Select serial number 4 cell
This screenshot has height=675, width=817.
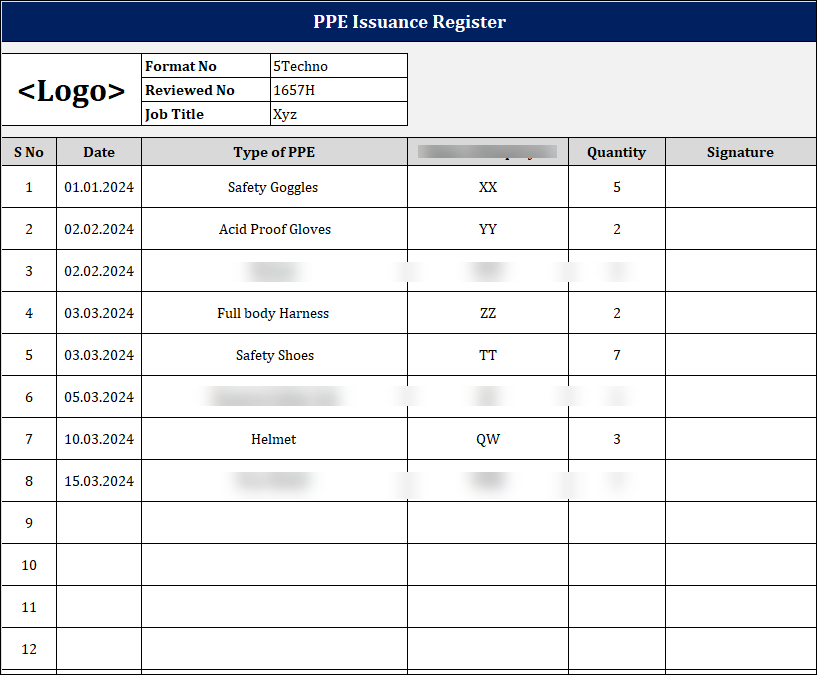pos(29,313)
